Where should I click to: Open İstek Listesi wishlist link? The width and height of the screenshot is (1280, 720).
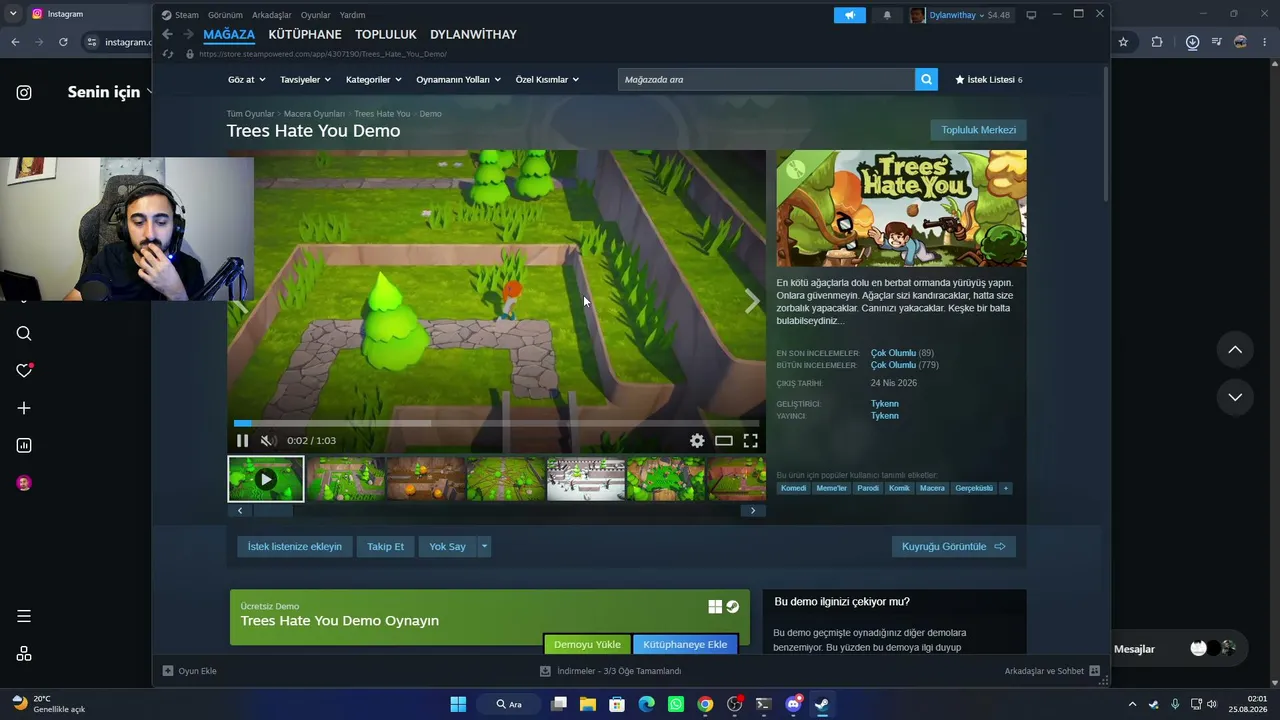(988, 79)
